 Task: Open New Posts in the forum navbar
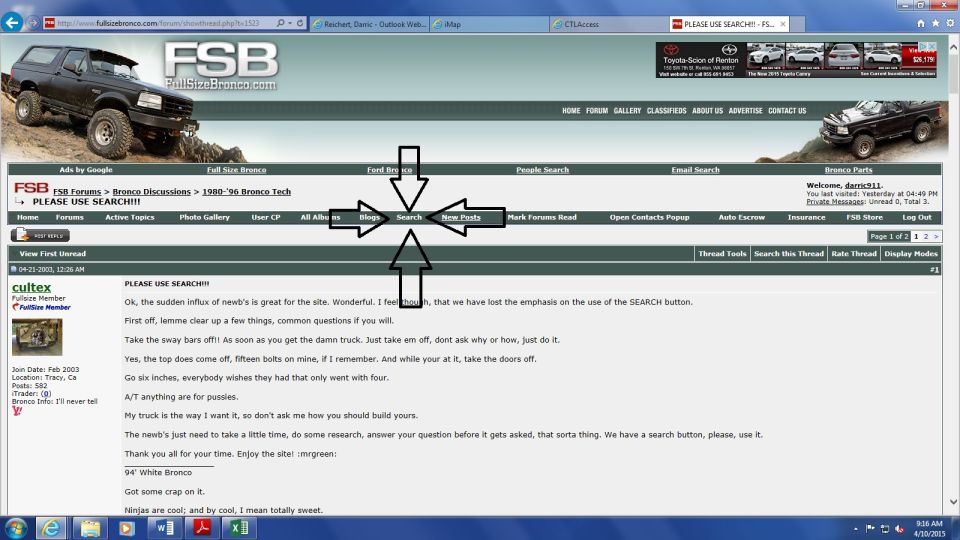[460, 217]
